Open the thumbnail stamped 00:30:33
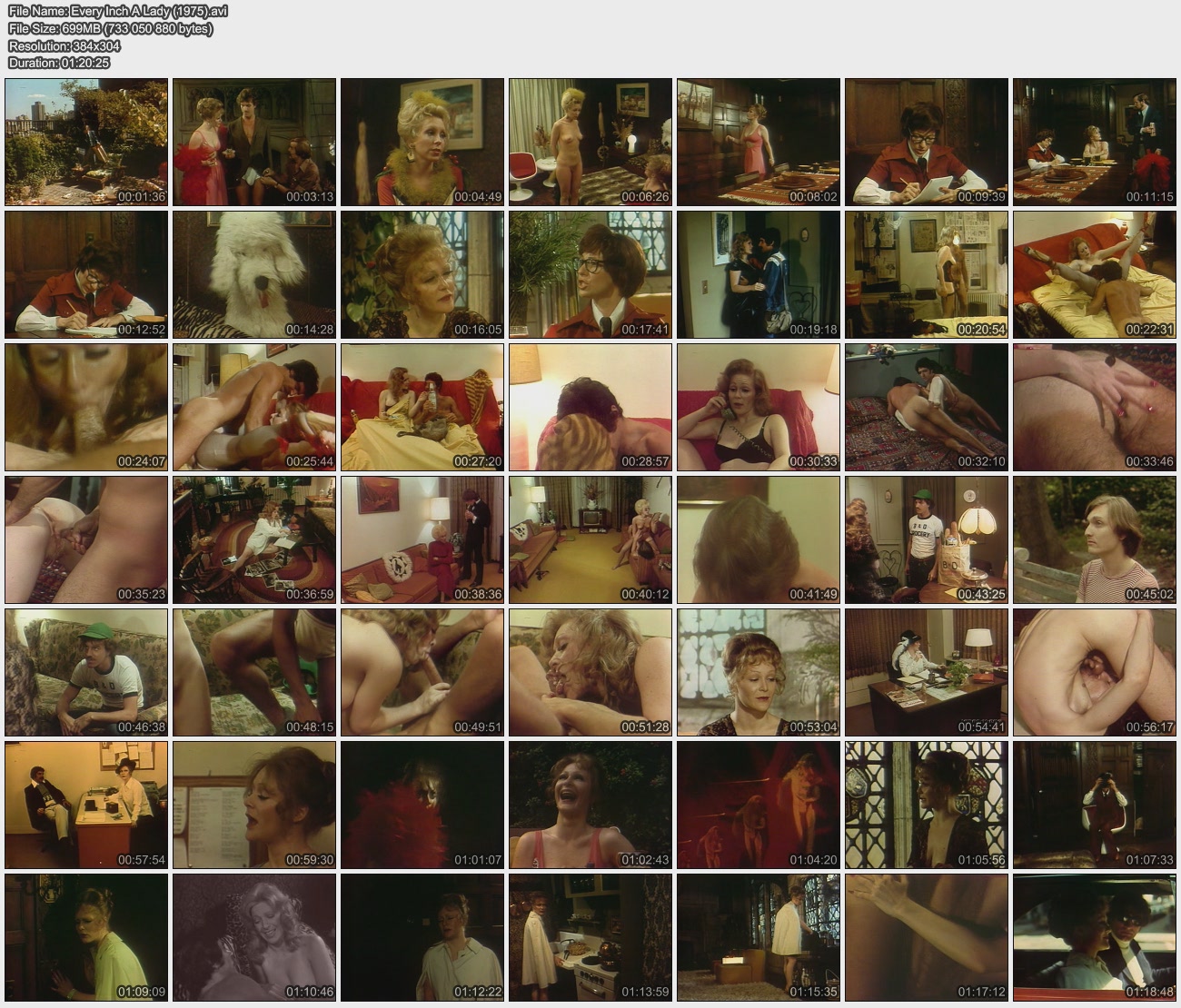This screenshot has height=1008, width=1181. 759,407
